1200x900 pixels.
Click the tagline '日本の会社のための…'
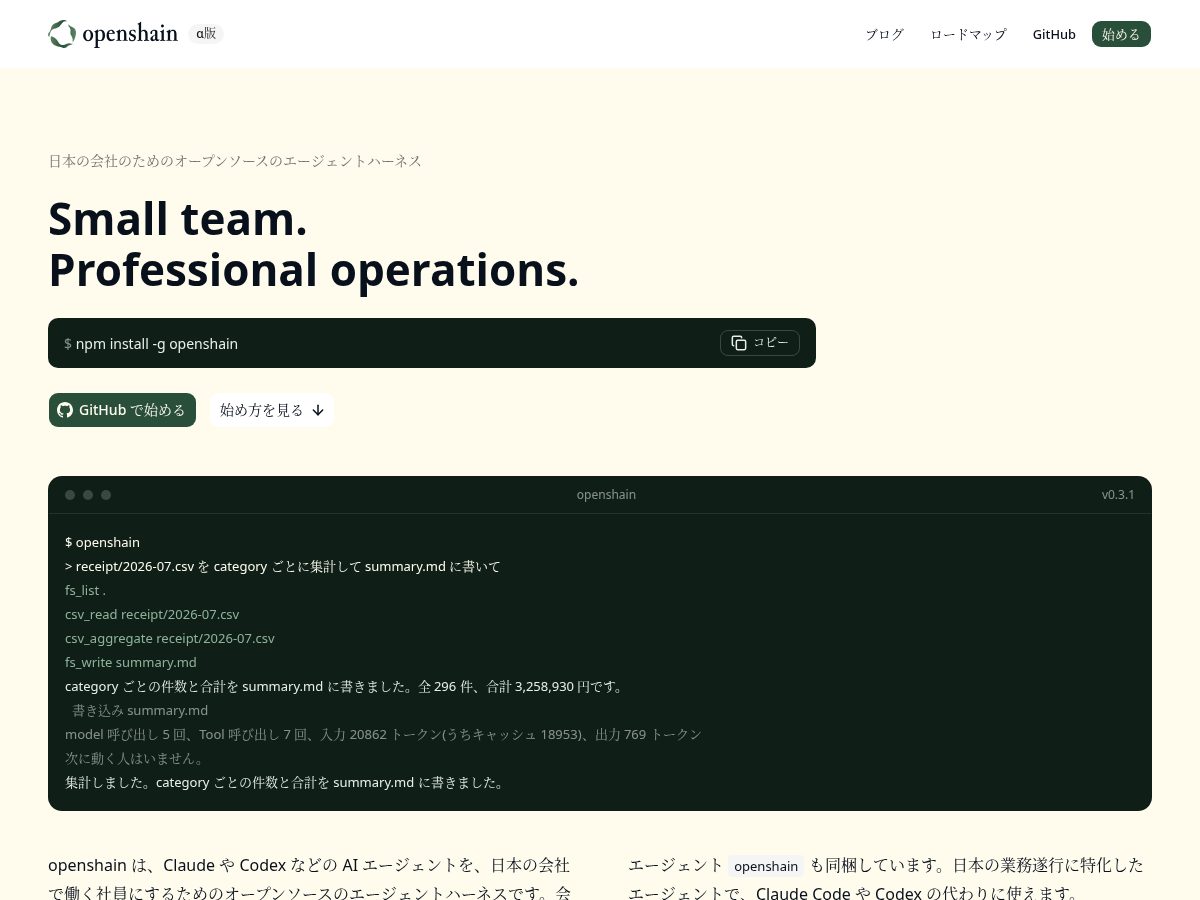[x=235, y=161]
